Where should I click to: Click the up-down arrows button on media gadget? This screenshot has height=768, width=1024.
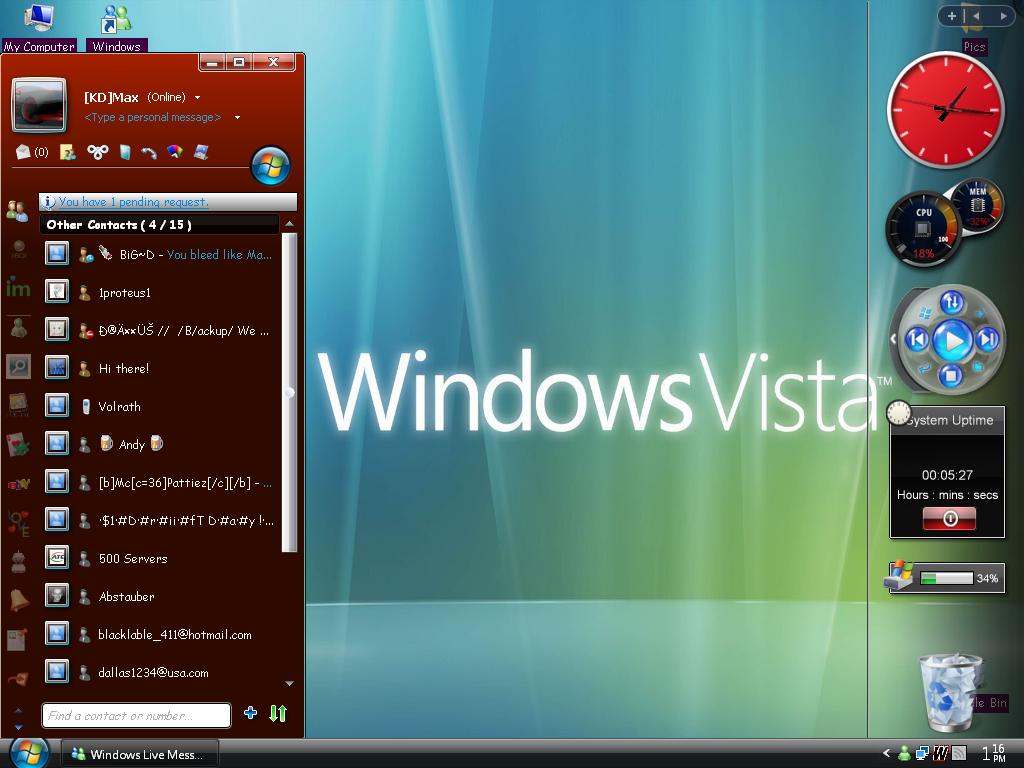click(x=952, y=302)
